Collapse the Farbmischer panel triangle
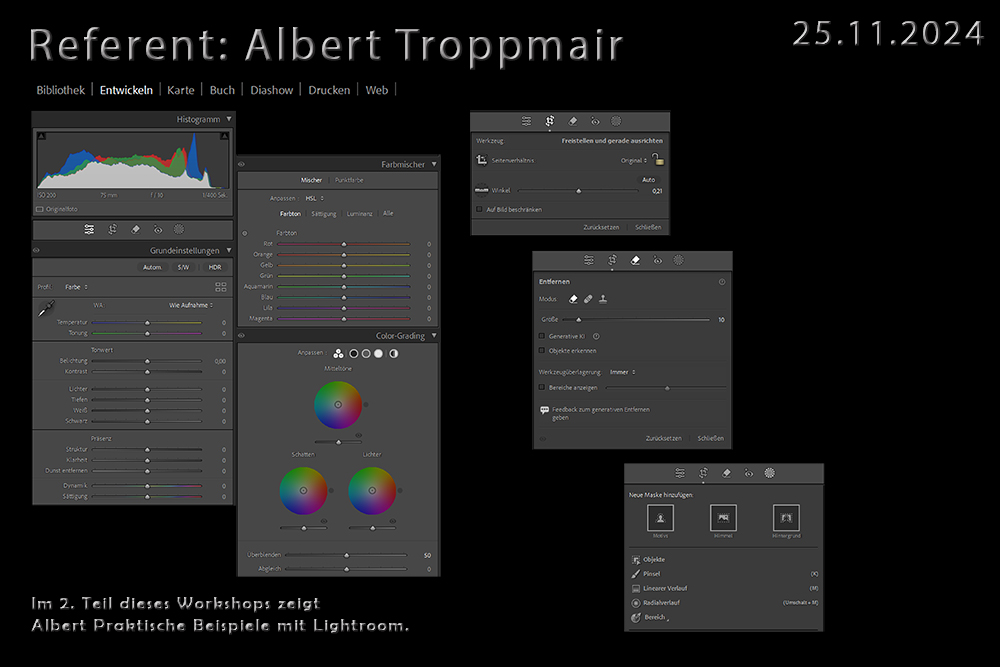 [x=434, y=164]
